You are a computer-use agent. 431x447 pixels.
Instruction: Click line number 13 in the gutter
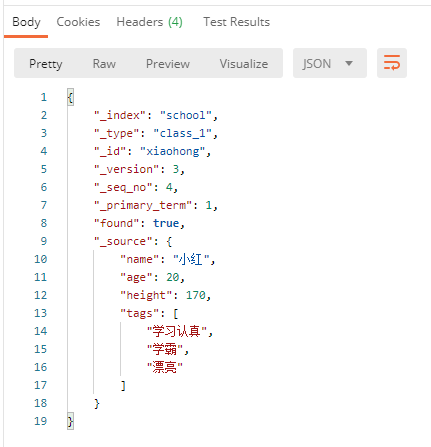point(41,313)
